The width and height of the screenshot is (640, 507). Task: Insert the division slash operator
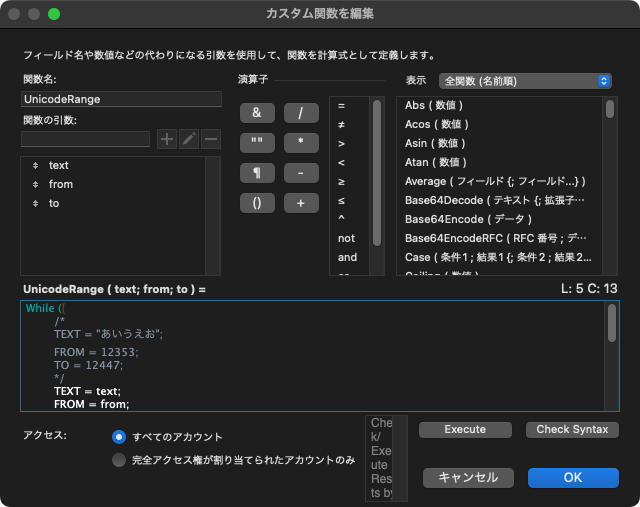(x=301, y=113)
